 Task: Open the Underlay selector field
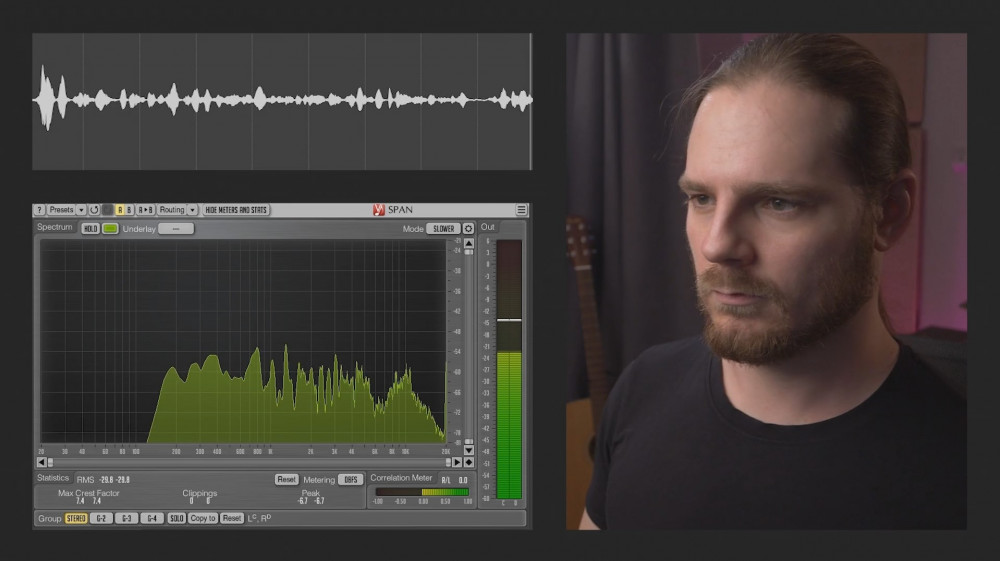[x=176, y=229]
